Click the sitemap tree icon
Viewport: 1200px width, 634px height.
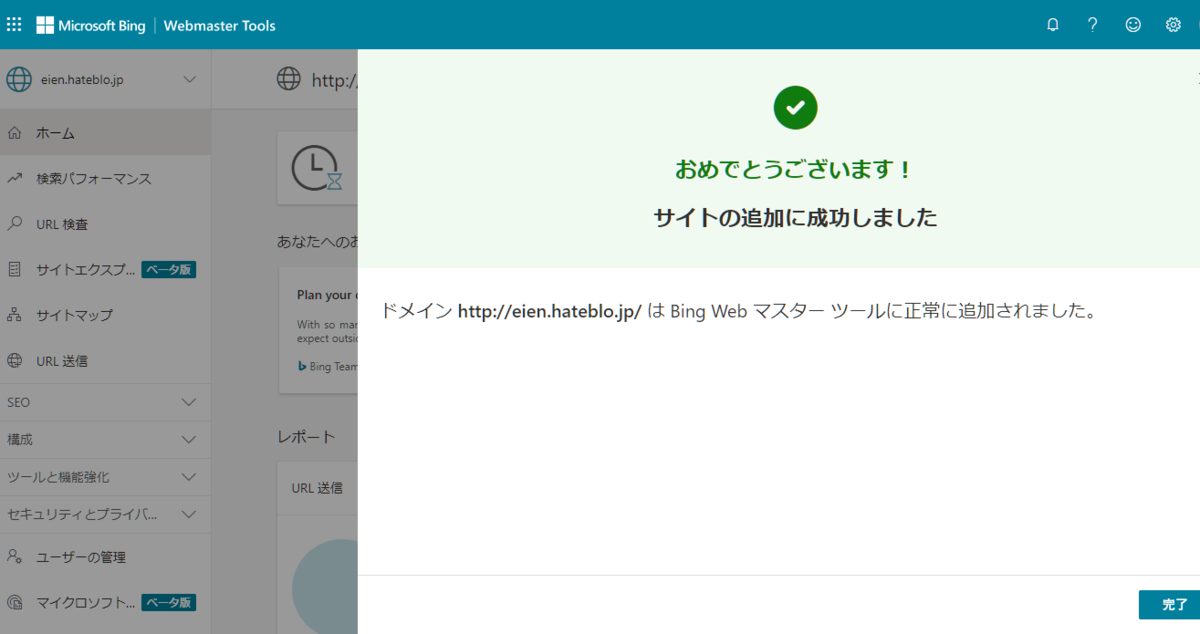point(14,315)
